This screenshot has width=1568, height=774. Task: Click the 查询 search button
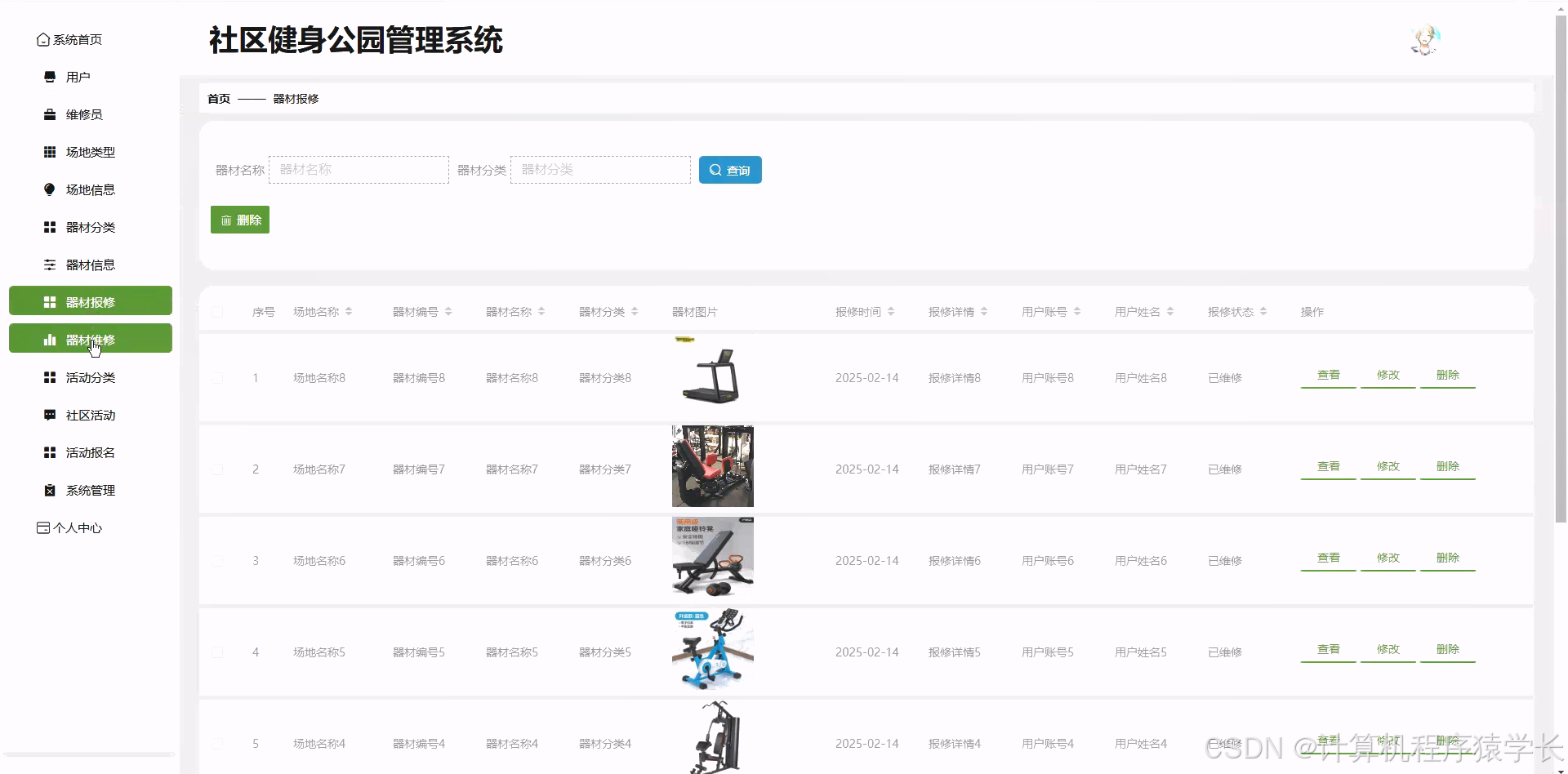point(729,170)
